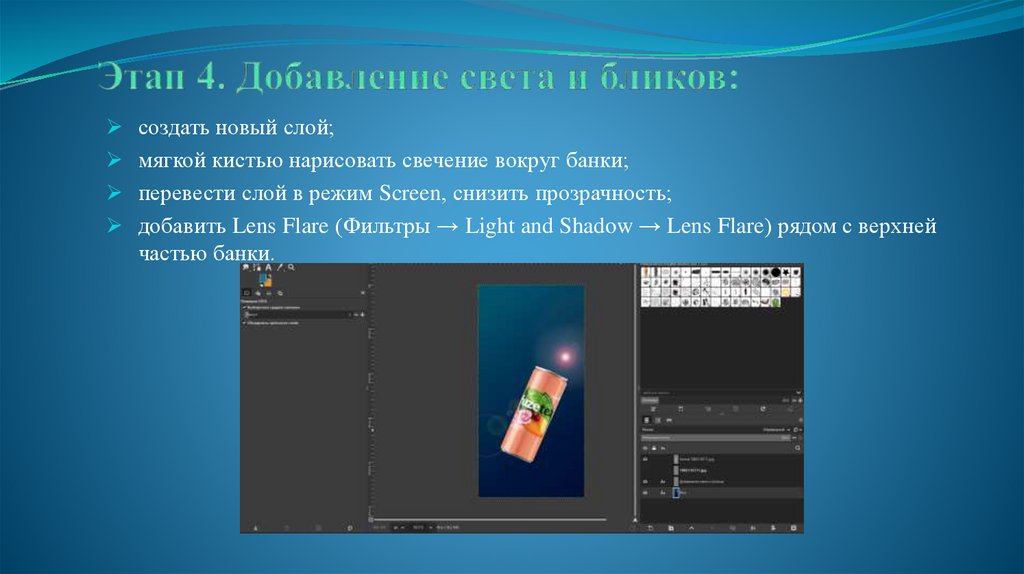Open the px unit dropdown in status bar
The width and height of the screenshot is (1024, 574).
click(x=398, y=527)
